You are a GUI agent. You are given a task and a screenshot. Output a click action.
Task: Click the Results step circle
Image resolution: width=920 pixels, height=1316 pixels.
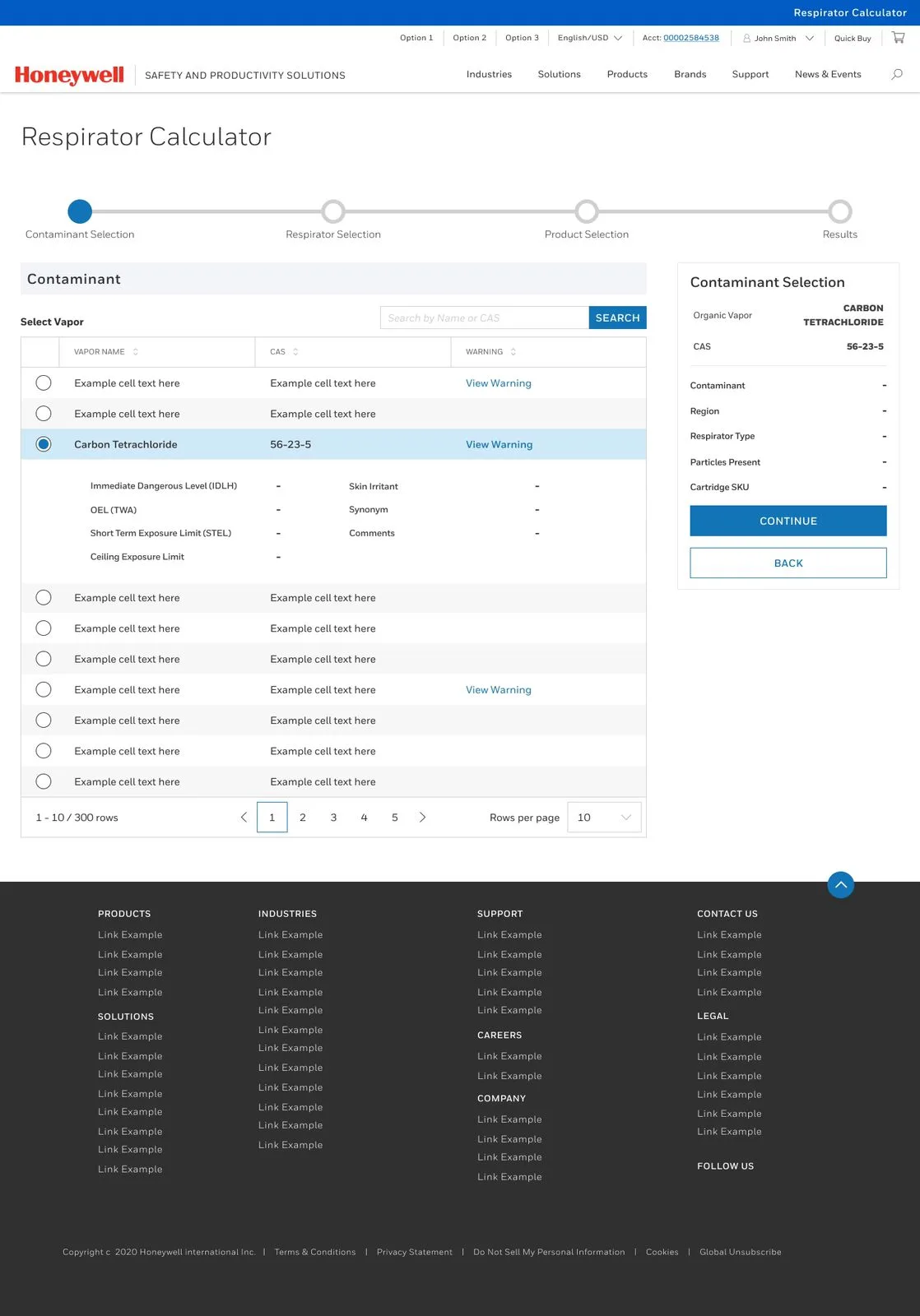[x=840, y=211]
